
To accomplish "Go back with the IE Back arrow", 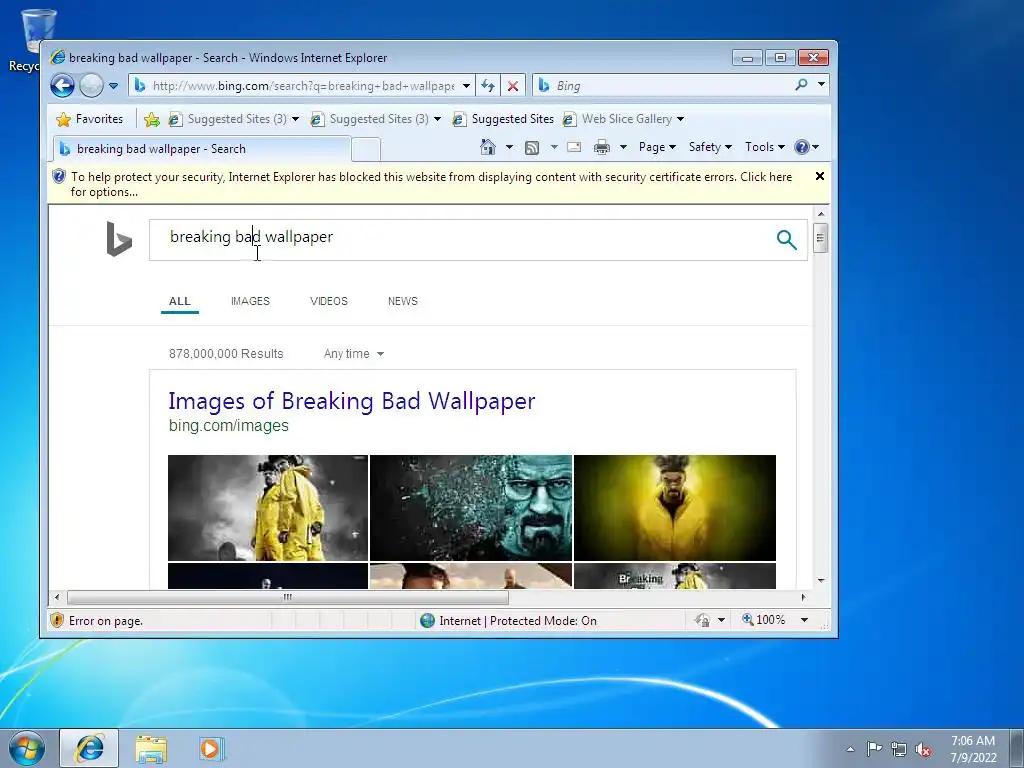I will point(63,86).
